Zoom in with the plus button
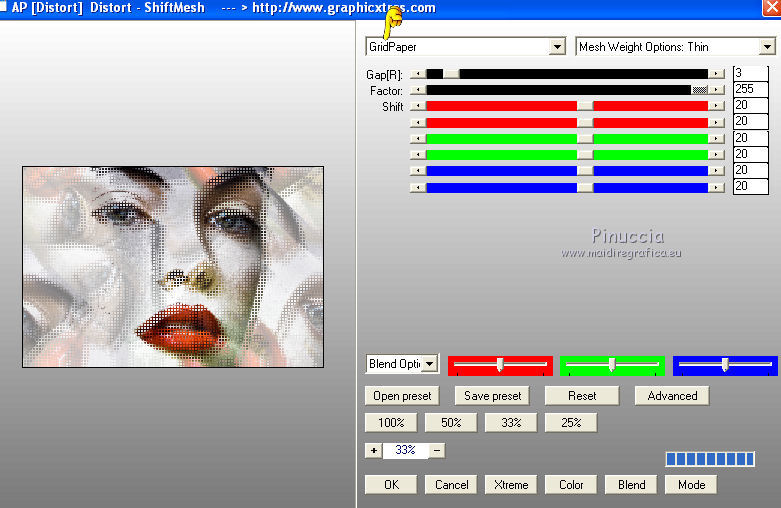 [x=374, y=450]
